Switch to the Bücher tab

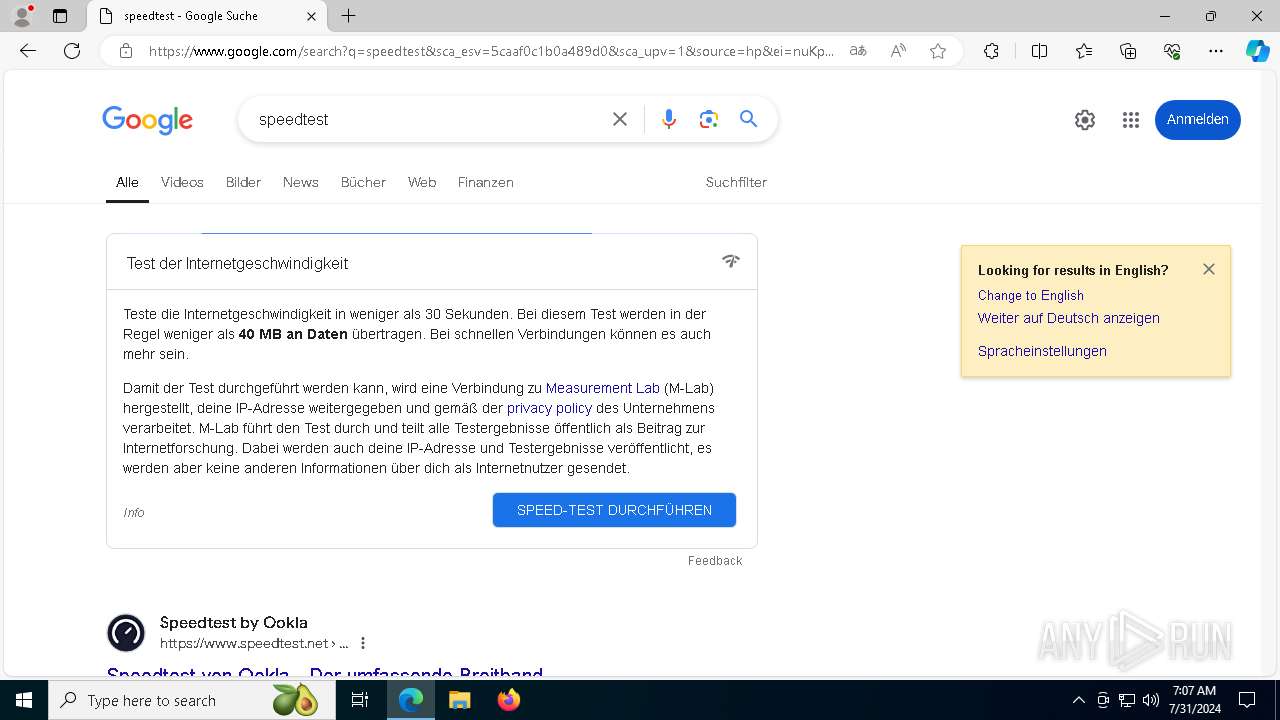coord(363,182)
